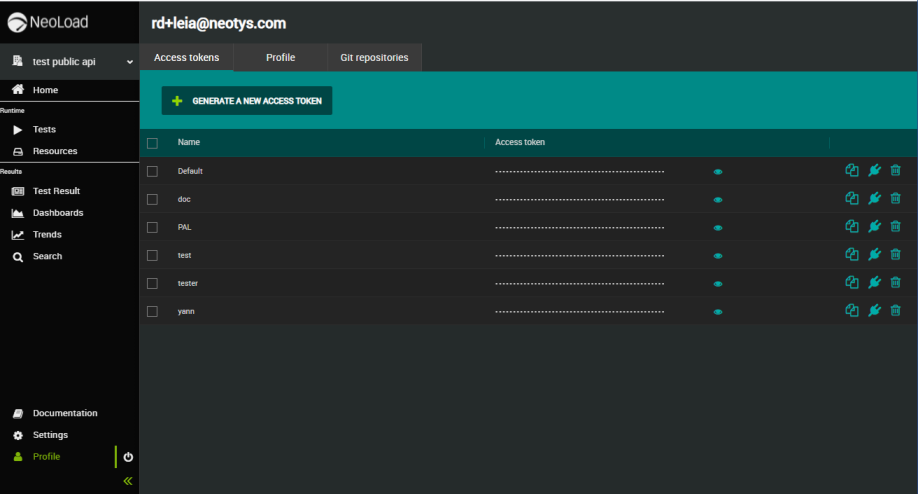Sort by Name column header

click(x=189, y=142)
